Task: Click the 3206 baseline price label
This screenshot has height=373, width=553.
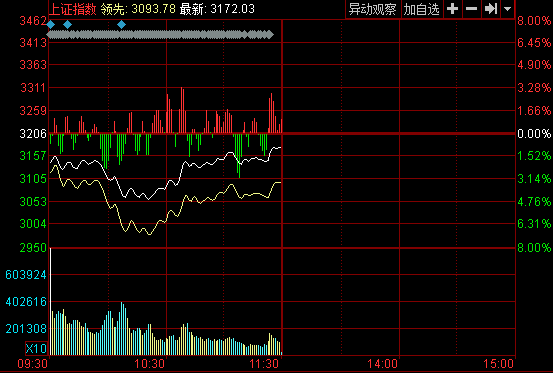Action: (x=33, y=134)
